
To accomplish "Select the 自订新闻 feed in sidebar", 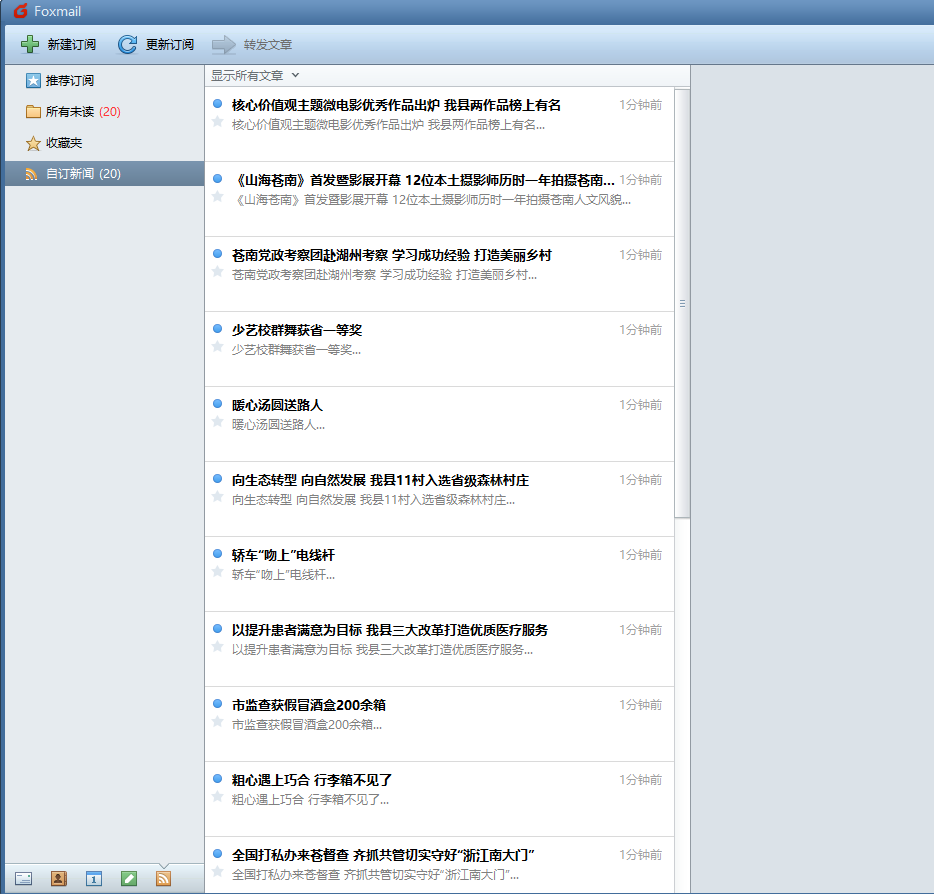I will 105,173.
